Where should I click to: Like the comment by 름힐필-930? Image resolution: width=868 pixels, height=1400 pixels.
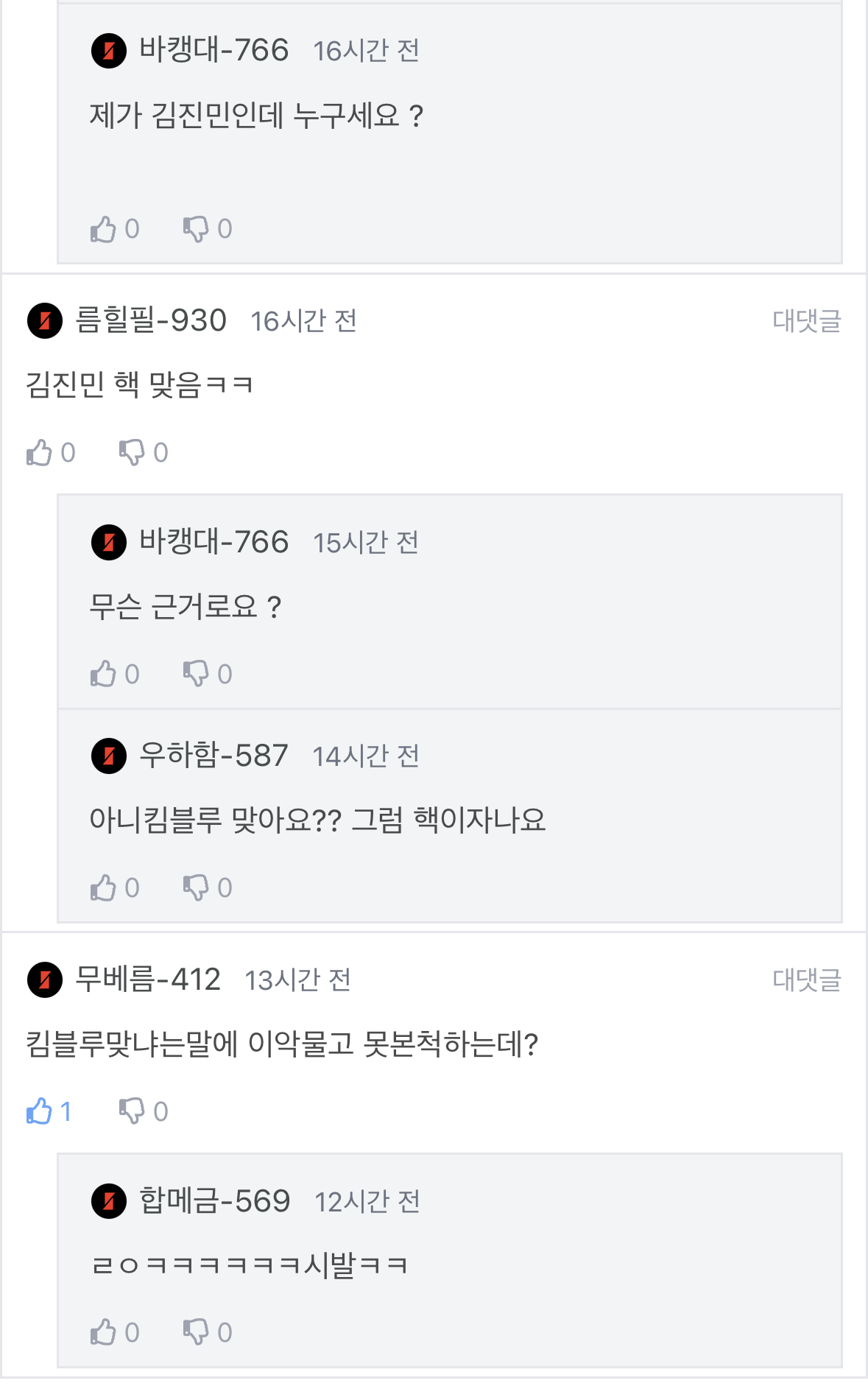40,452
